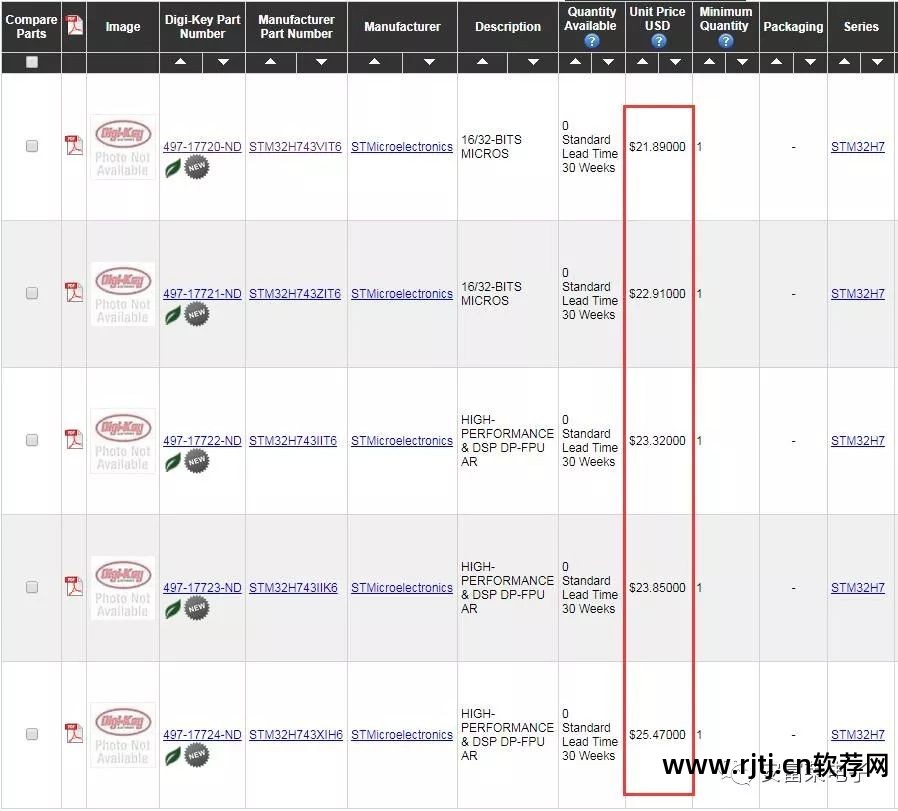Open PDF datasheet for STM32H743XIH6 row
898x811 pixels.
tap(73, 733)
